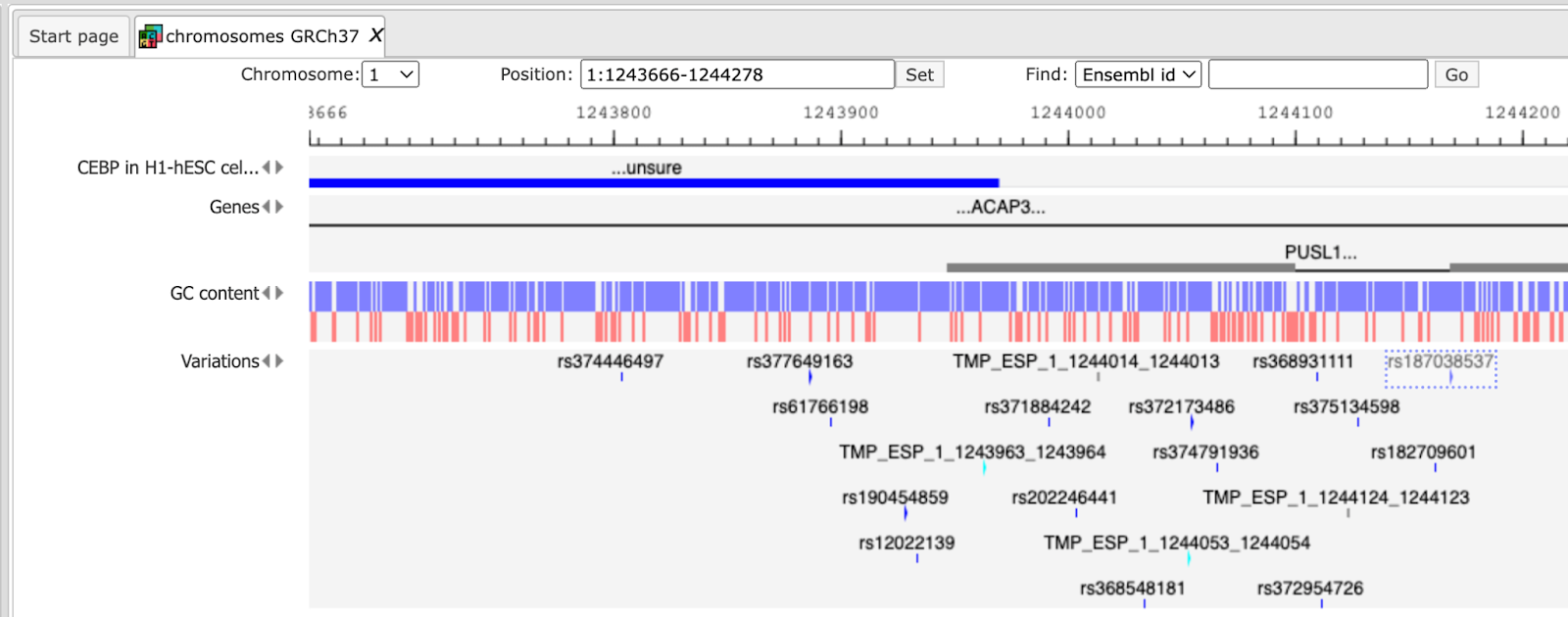This screenshot has height=617, width=1568.
Task: Click right arrow beside CEBP track label
Action: (x=279, y=167)
